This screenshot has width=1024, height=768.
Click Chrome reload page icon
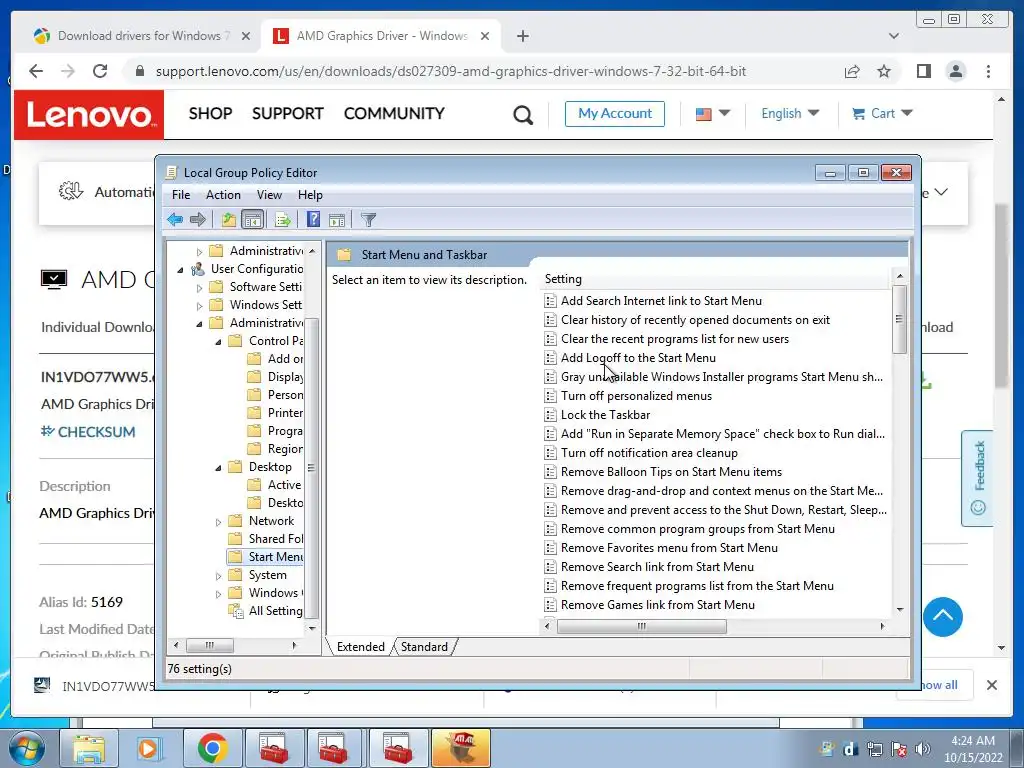pos(100,71)
